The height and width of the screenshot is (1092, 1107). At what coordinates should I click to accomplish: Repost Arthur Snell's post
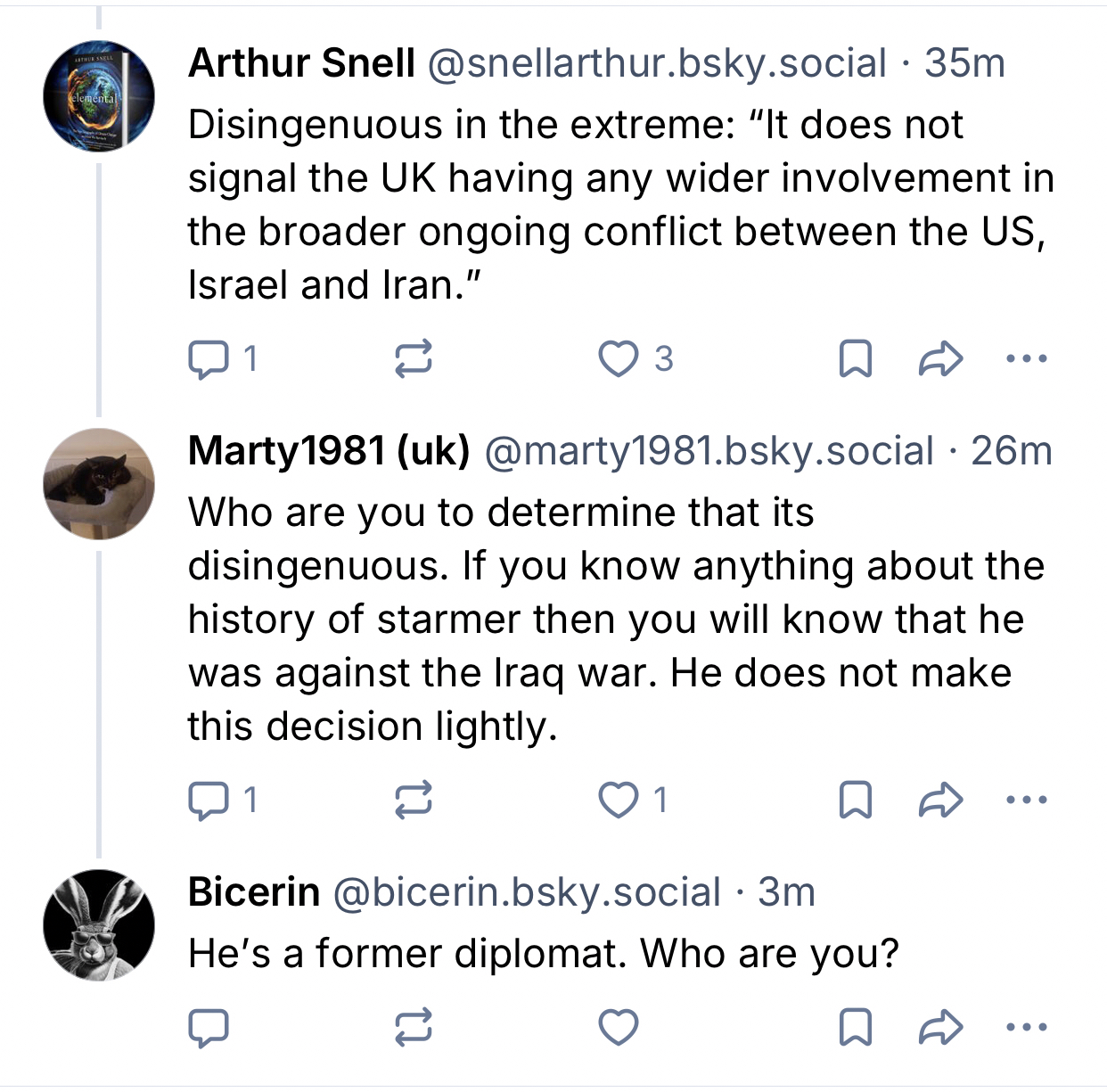click(414, 359)
